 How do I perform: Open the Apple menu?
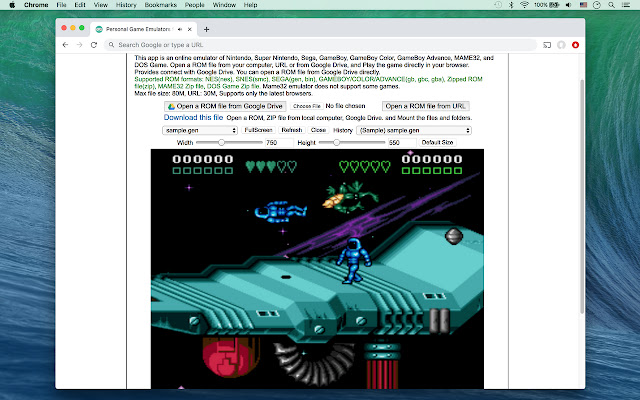12,5
